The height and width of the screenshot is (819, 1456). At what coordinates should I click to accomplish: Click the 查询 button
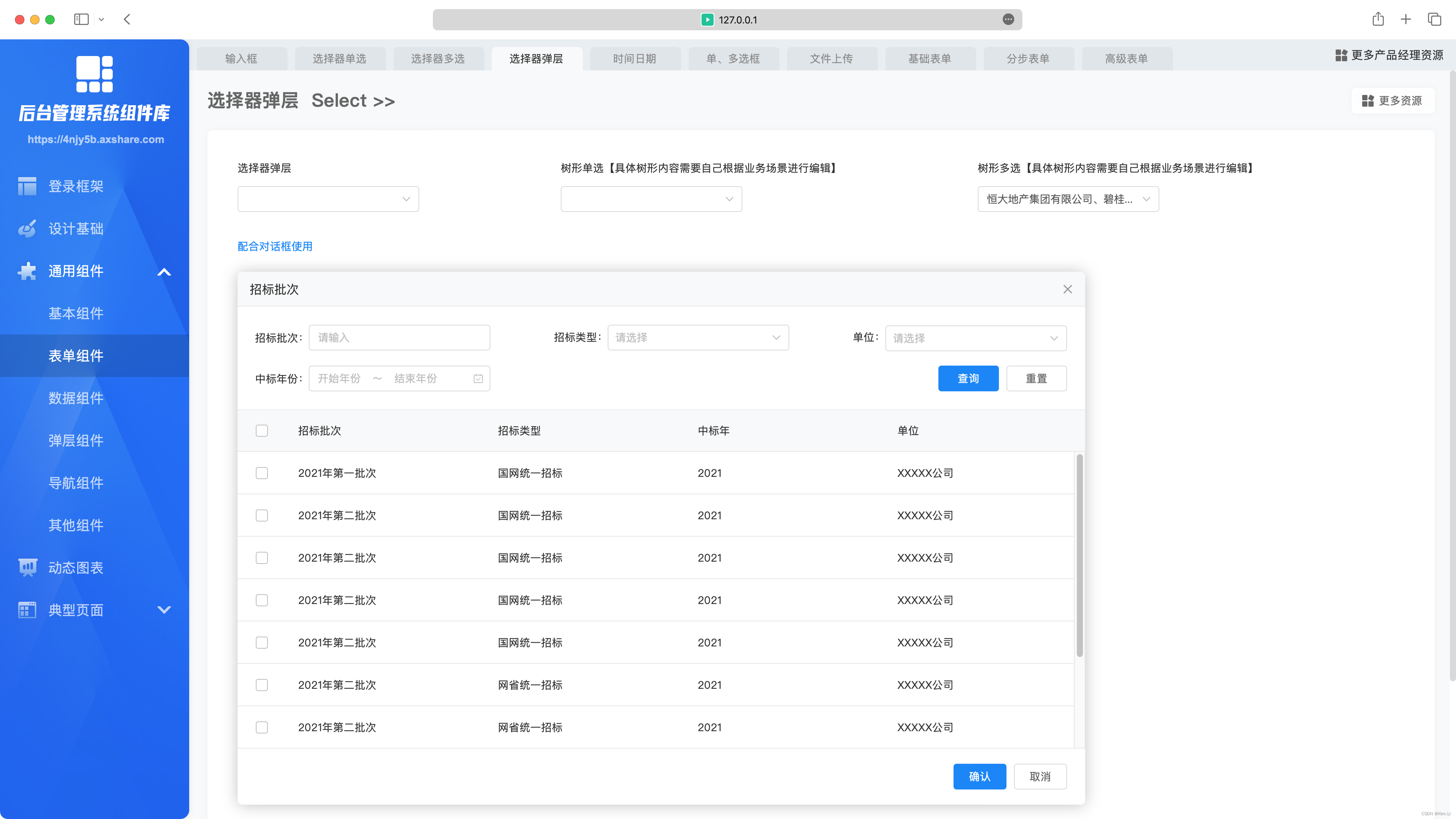point(968,378)
